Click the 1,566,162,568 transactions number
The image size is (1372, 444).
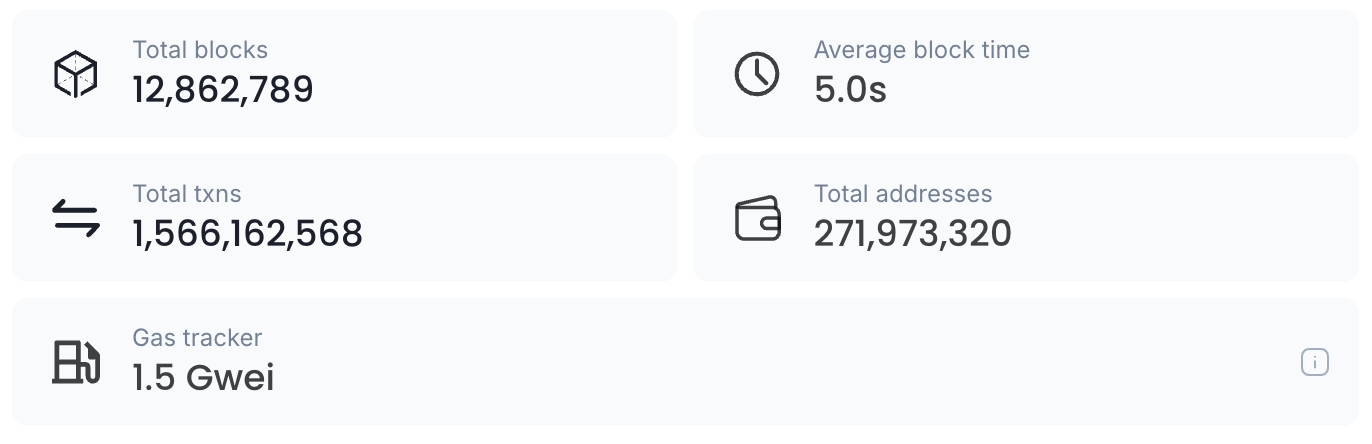coord(247,234)
